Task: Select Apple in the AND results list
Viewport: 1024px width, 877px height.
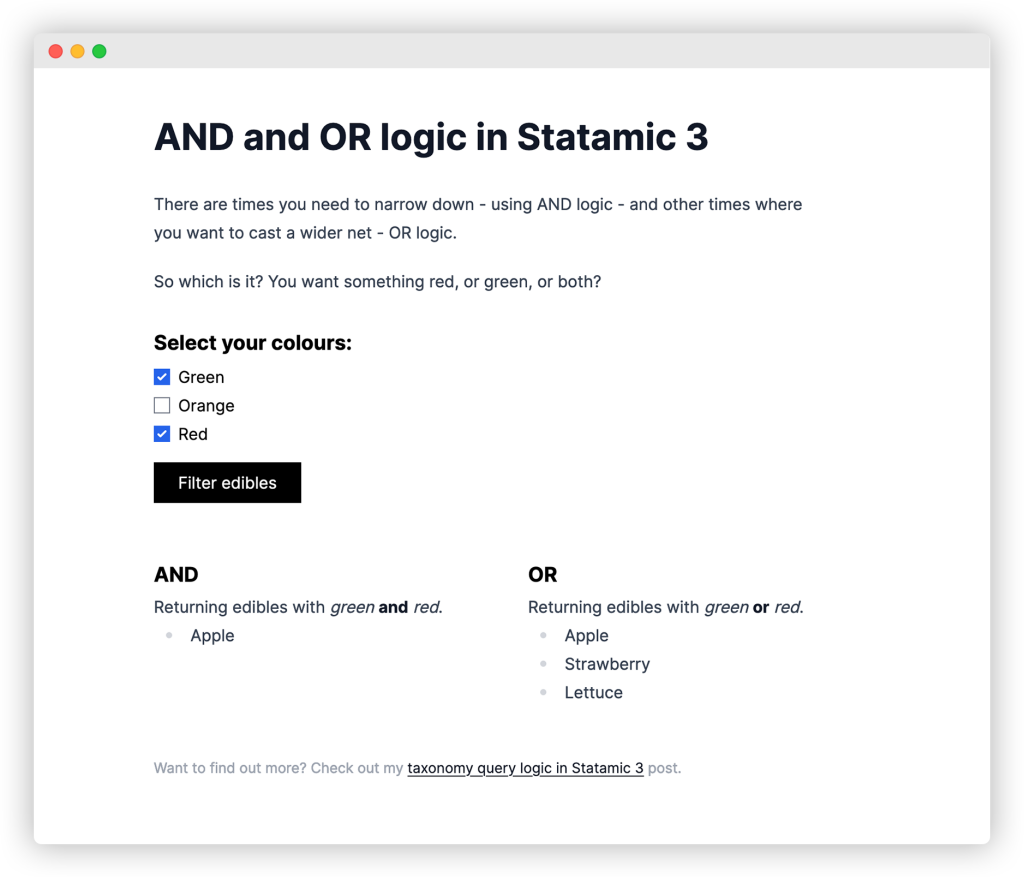Action: tap(212, 636)
